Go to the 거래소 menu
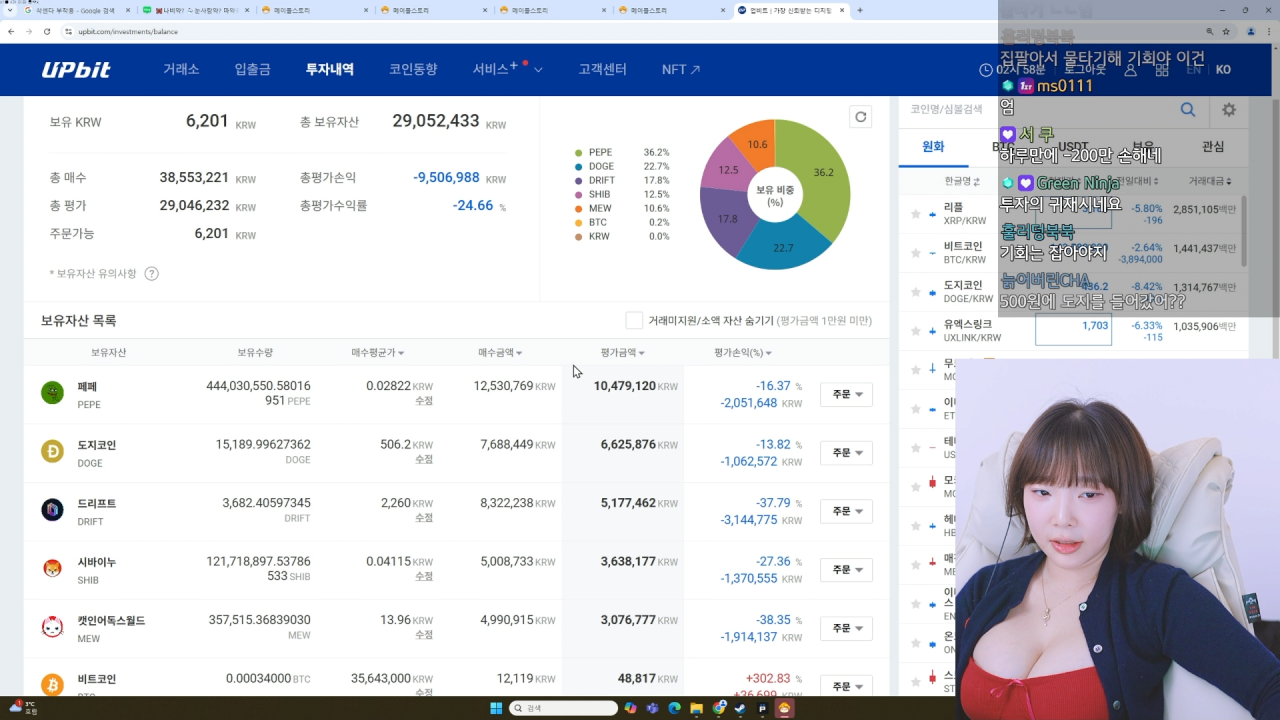Screen dimensions: 1280x720 tap(181, 70)
